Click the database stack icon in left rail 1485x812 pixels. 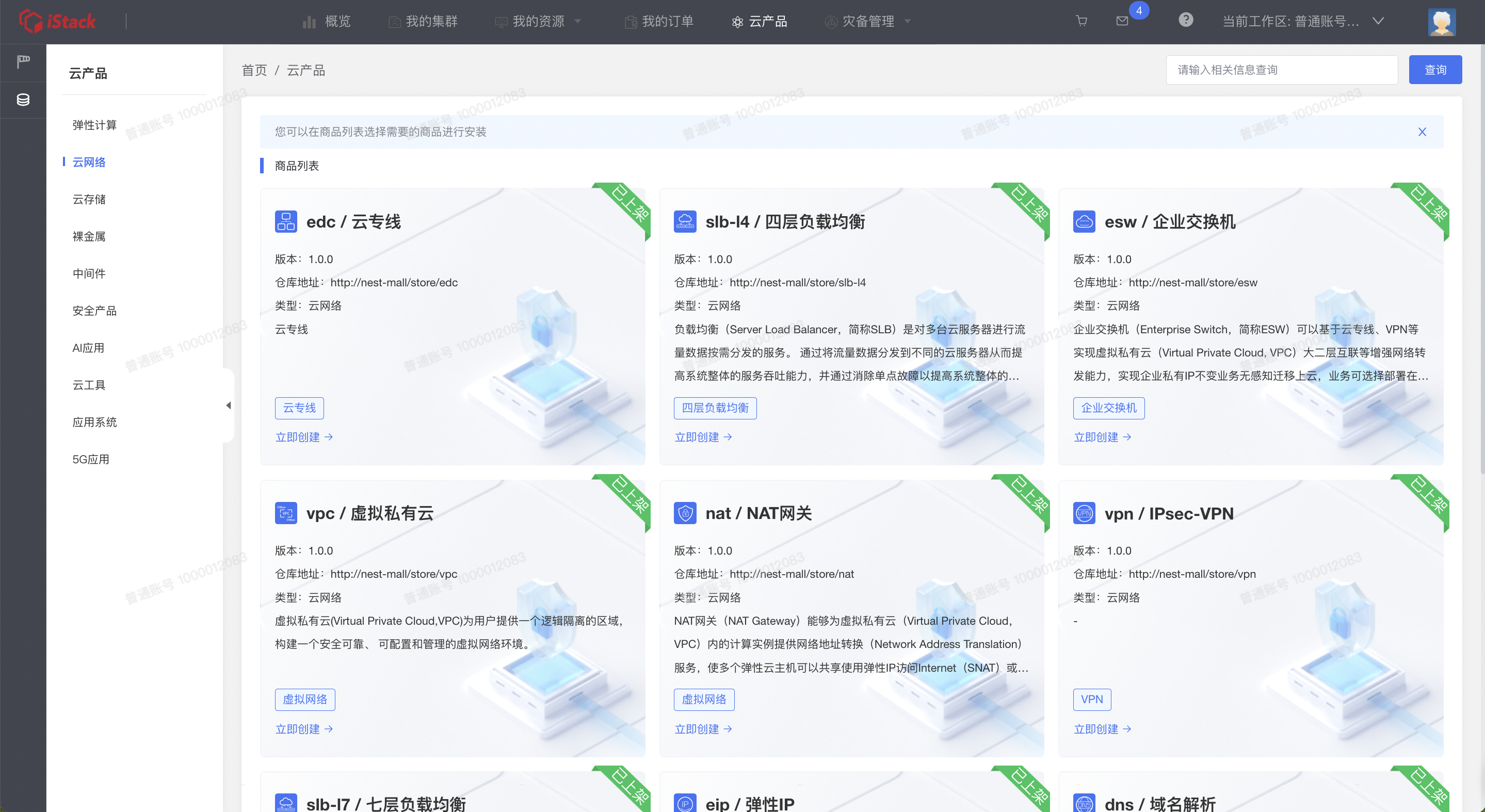pos(23,100)
